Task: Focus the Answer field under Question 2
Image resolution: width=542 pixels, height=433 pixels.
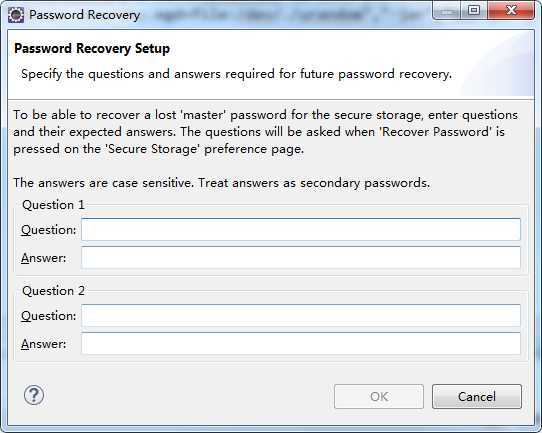Action: (x=301, y=343)
